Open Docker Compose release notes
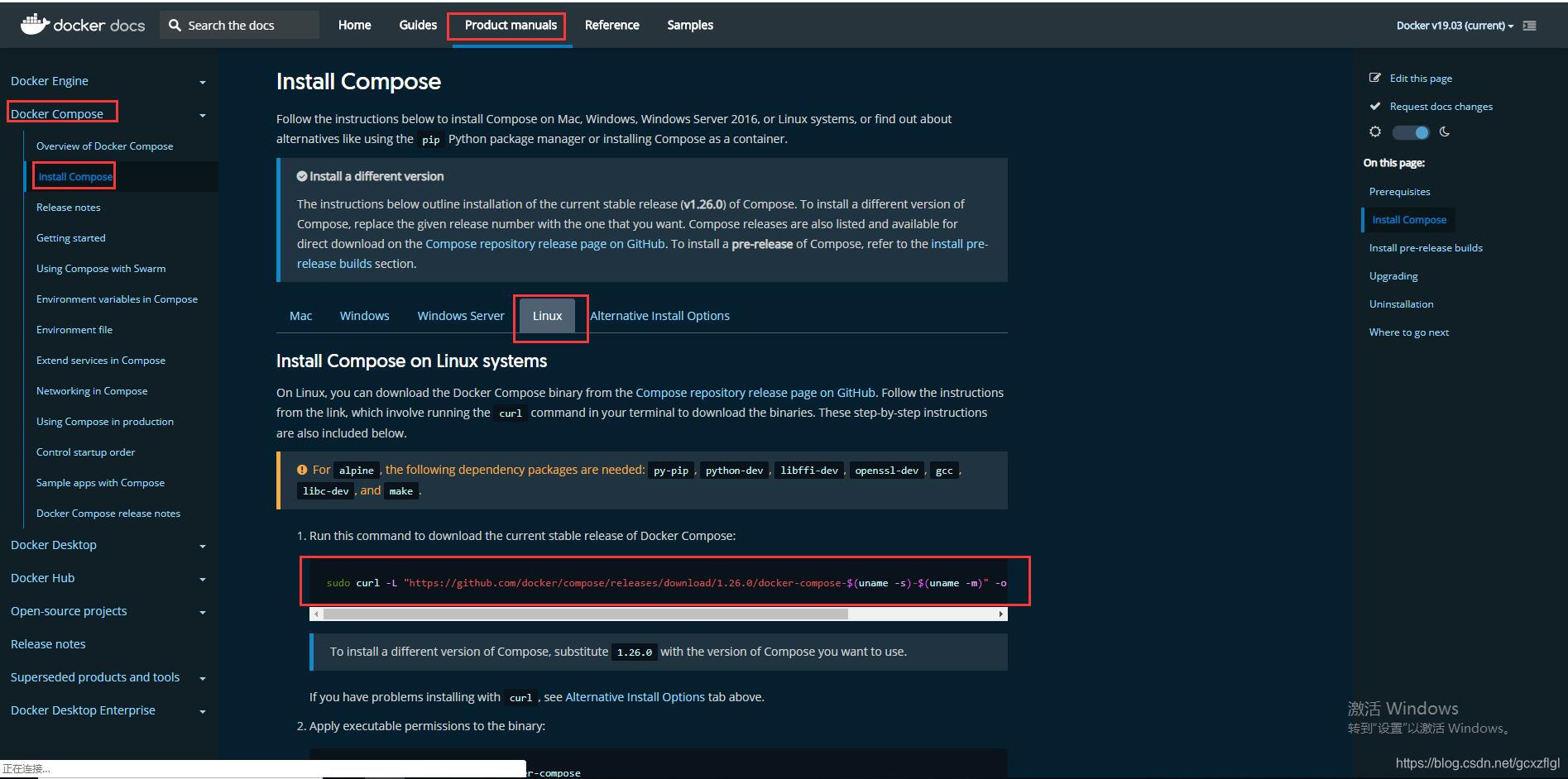Image resolution: width=1568 pixels, height=779 pixels. [x=108, y=514]
